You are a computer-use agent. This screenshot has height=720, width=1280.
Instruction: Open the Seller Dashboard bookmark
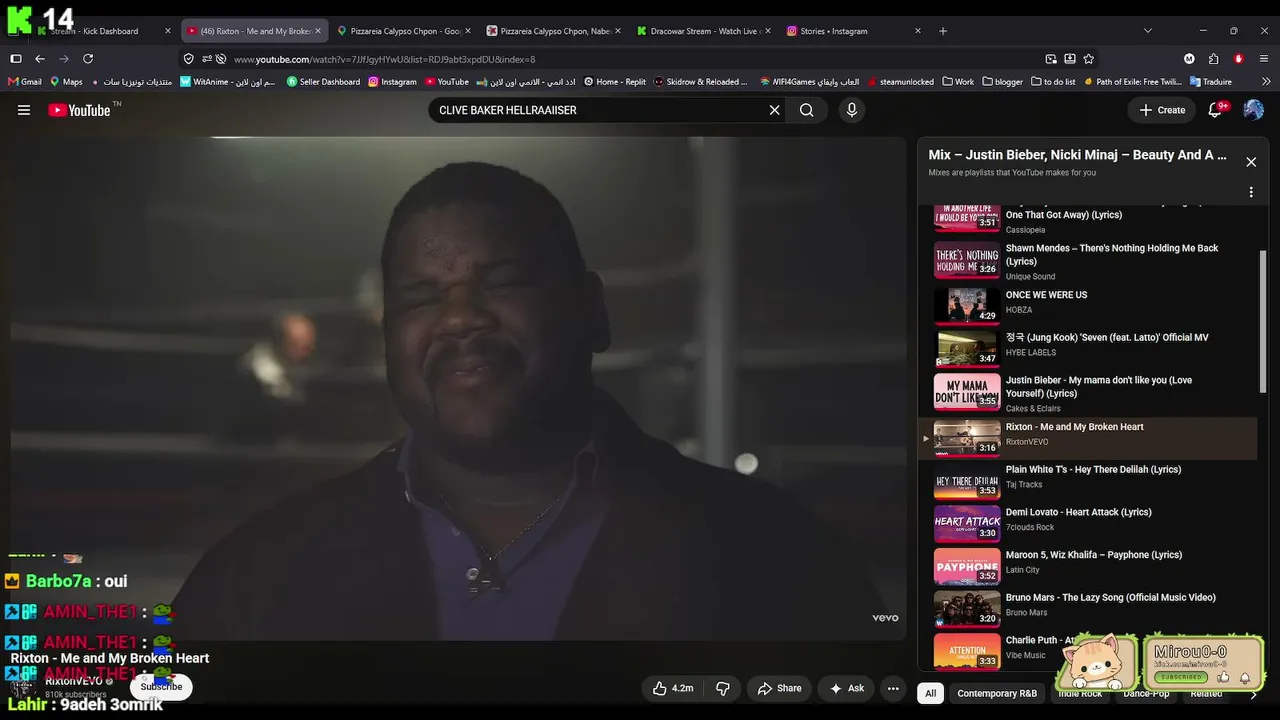323,82
